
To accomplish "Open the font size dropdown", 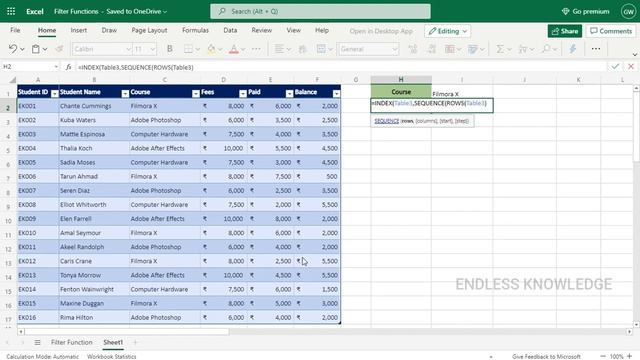I will (153, 49).
